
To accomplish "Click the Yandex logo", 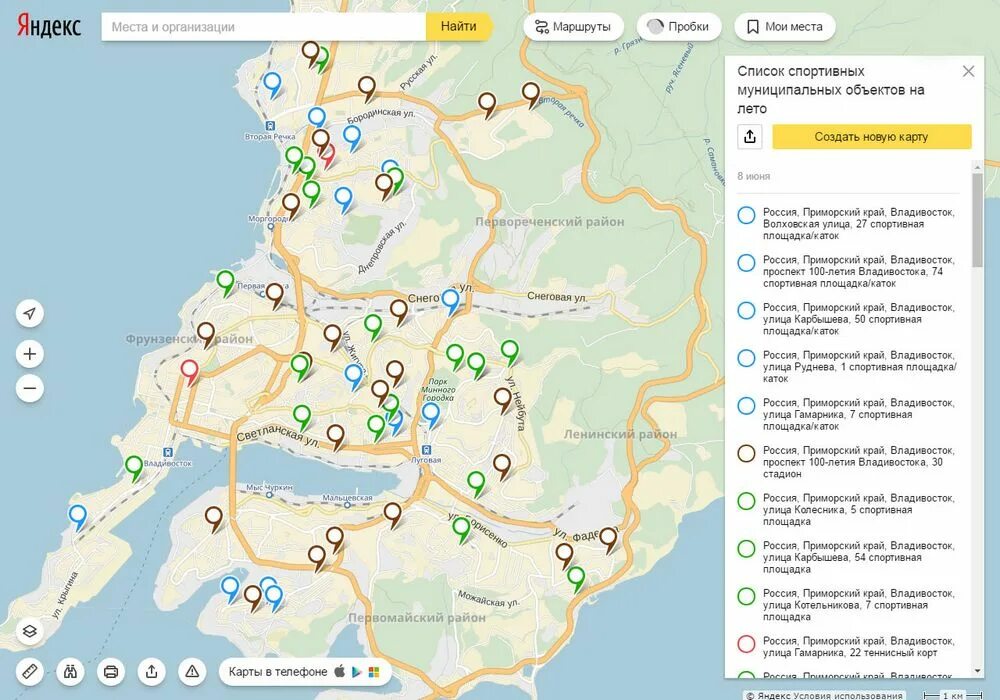I will [48, 26].
